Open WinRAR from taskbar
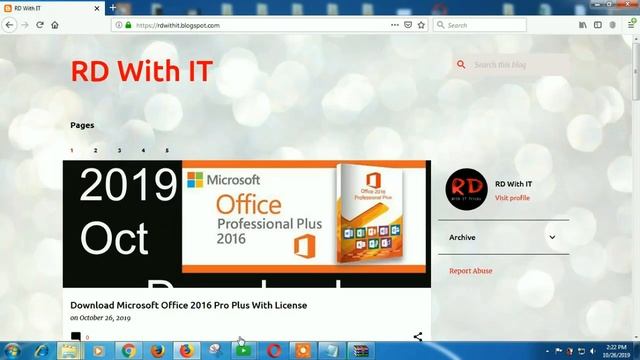Image resolution: width=640 pixels, height=360 pixels. point(361,351)
